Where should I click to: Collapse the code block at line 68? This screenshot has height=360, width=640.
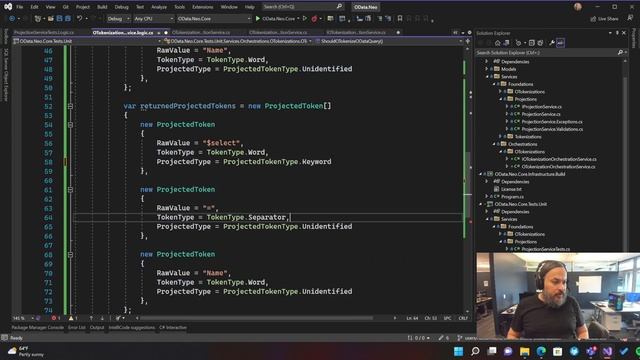click(70, 255)
